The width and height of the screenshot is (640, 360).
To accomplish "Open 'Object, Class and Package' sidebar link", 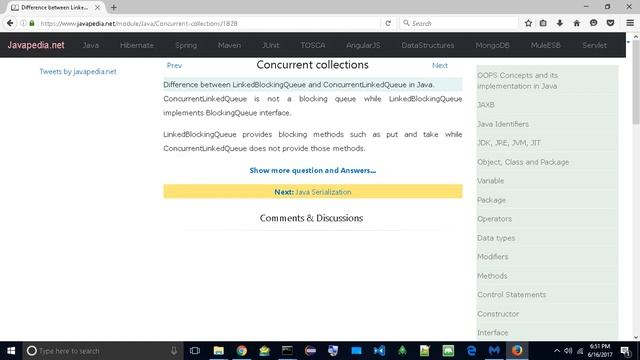I will 523,162.
